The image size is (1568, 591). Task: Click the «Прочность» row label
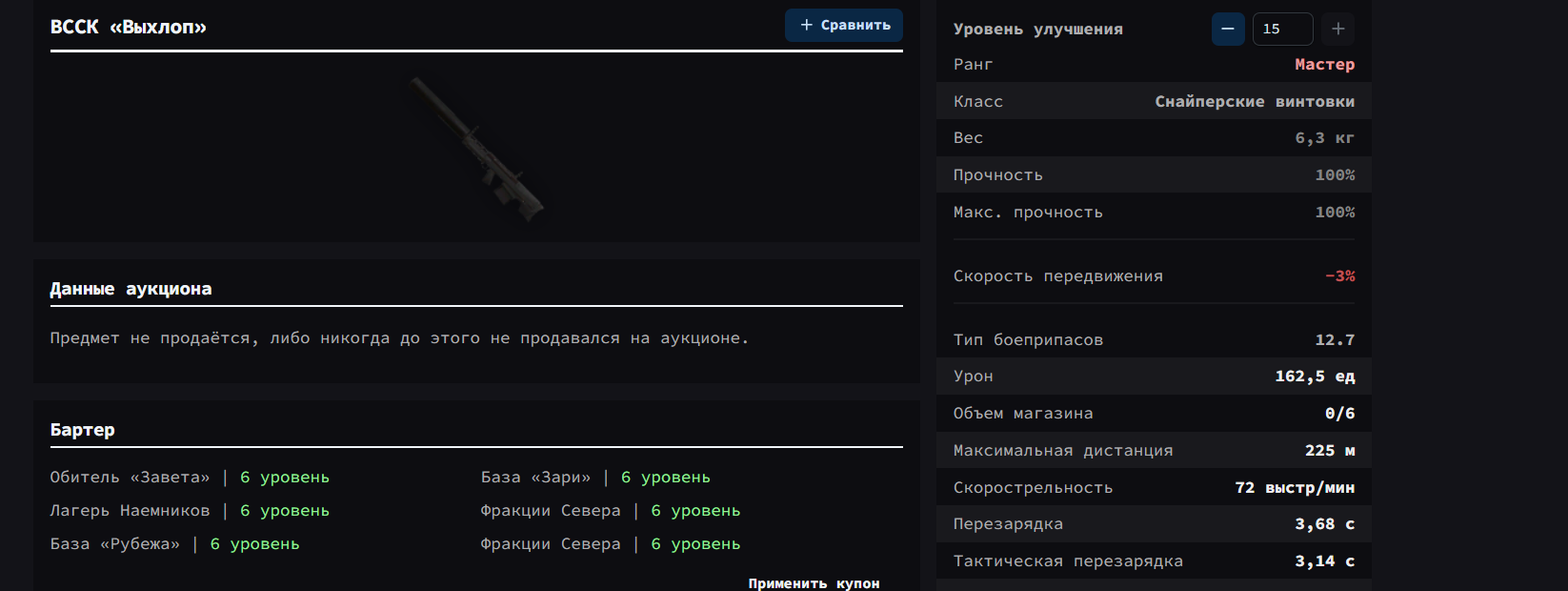click(x=998, y=175)
